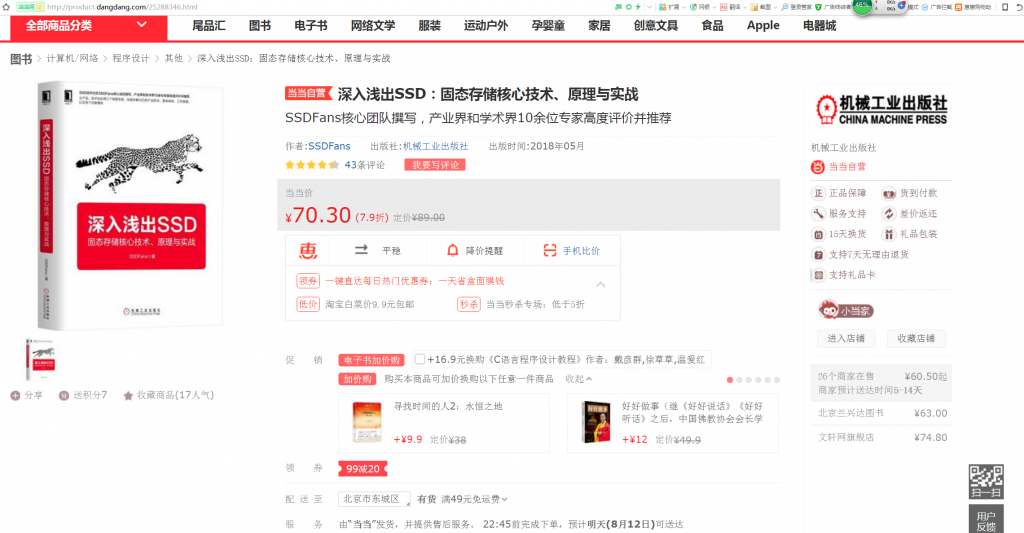The image size is (1024, 533).
Task: Open the 尾品汇 navigation tab
Action: [208, 26]
